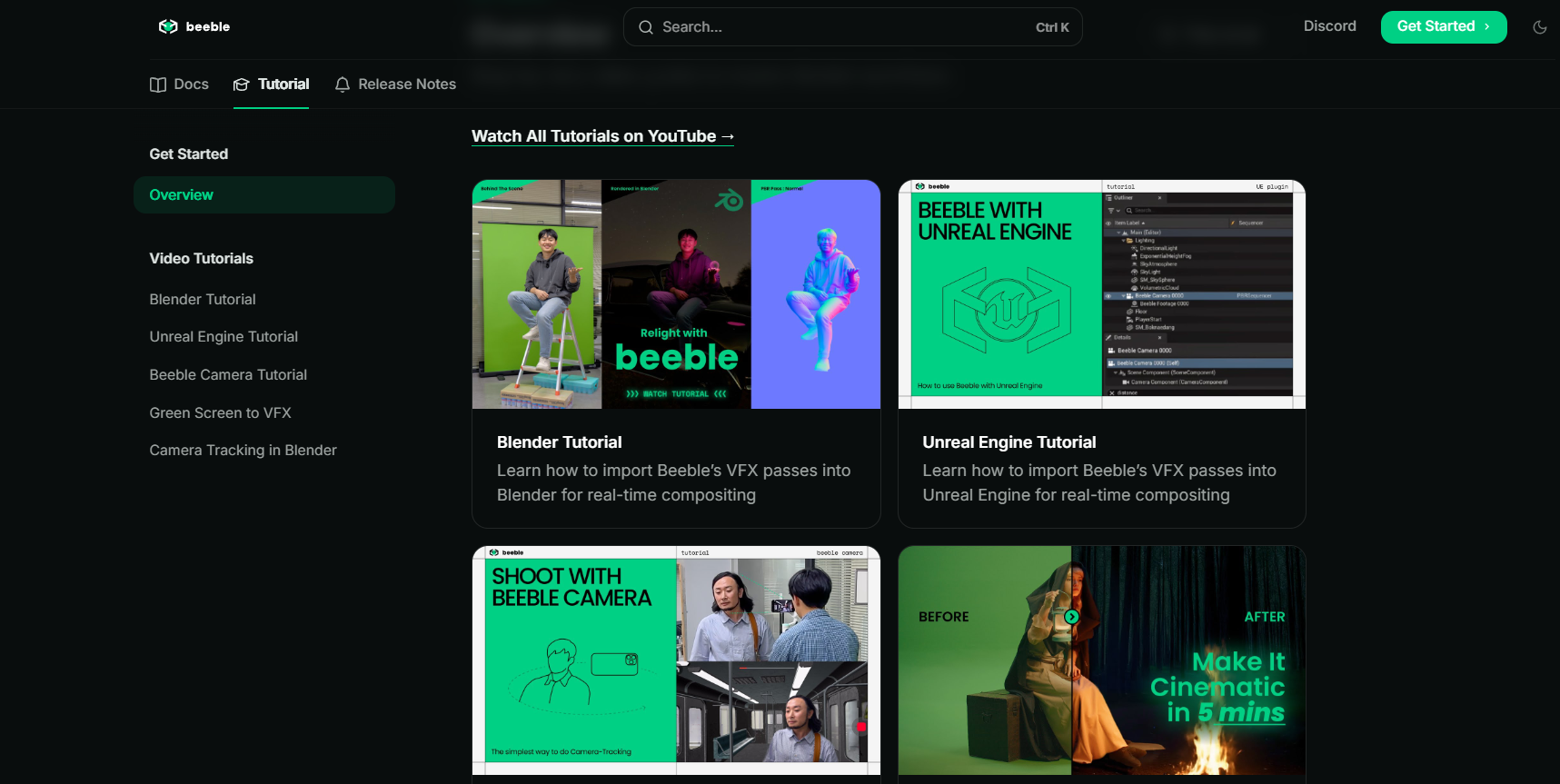This screenshot has width=1560, height=784.
Task: Switch to the Docs tab
Action: [191, 84]
